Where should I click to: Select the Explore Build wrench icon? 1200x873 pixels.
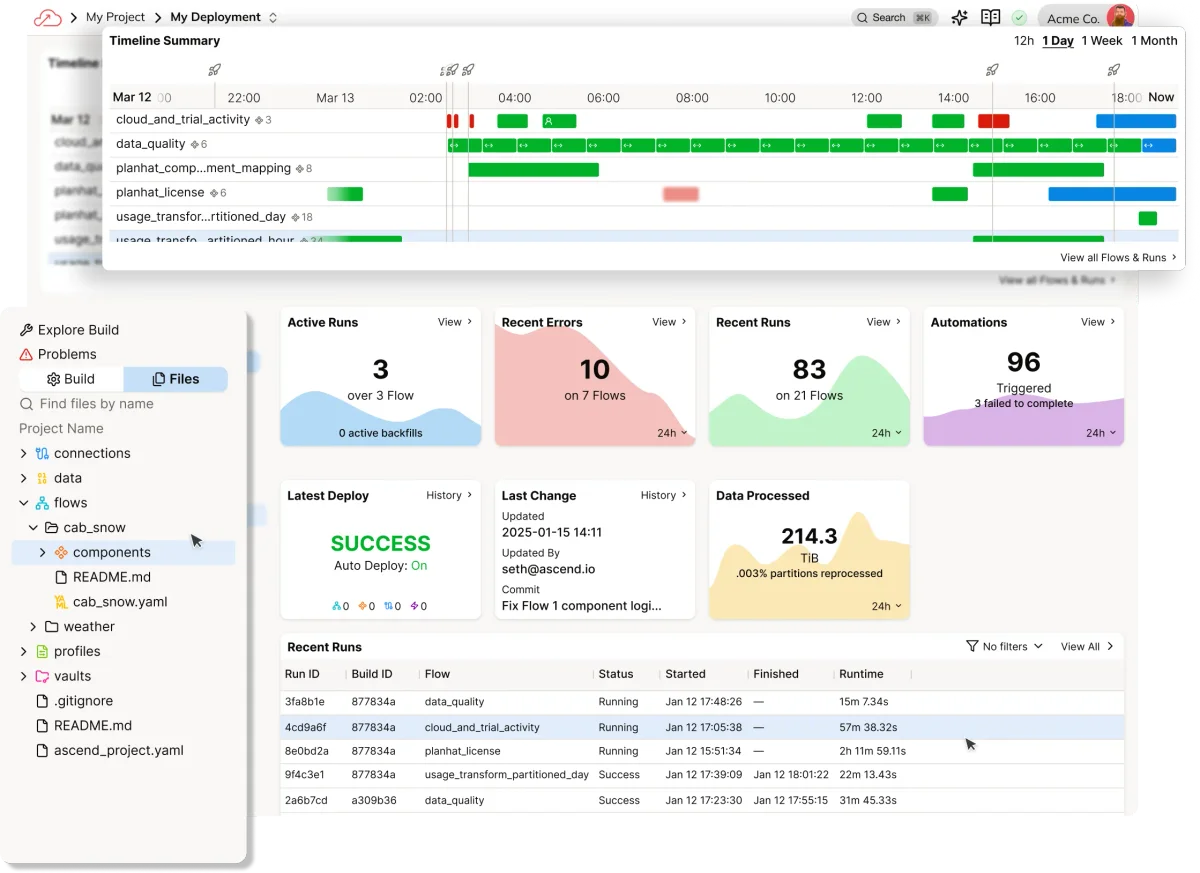25,329
